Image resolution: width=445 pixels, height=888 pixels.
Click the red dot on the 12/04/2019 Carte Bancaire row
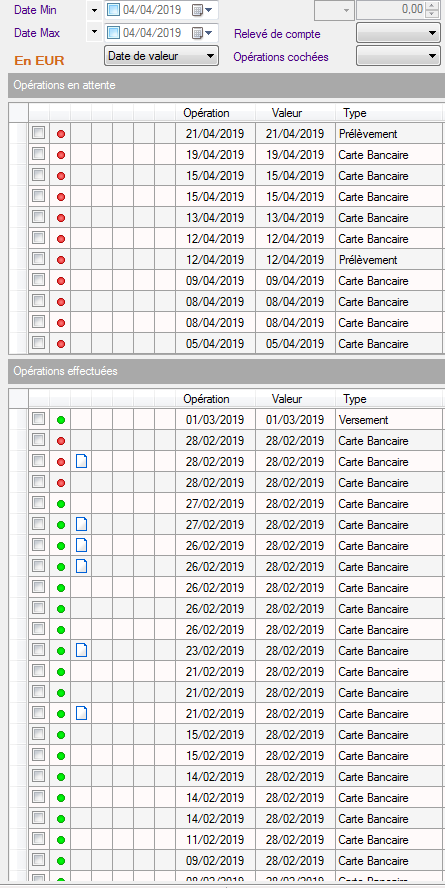(x=61, y=239)
